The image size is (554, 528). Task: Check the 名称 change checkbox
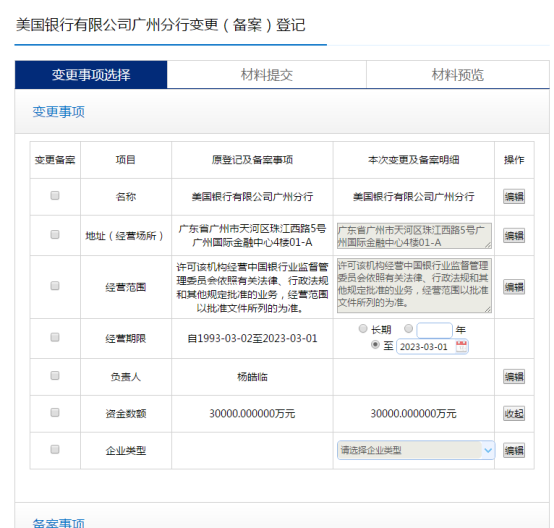[x=55, y=195]
